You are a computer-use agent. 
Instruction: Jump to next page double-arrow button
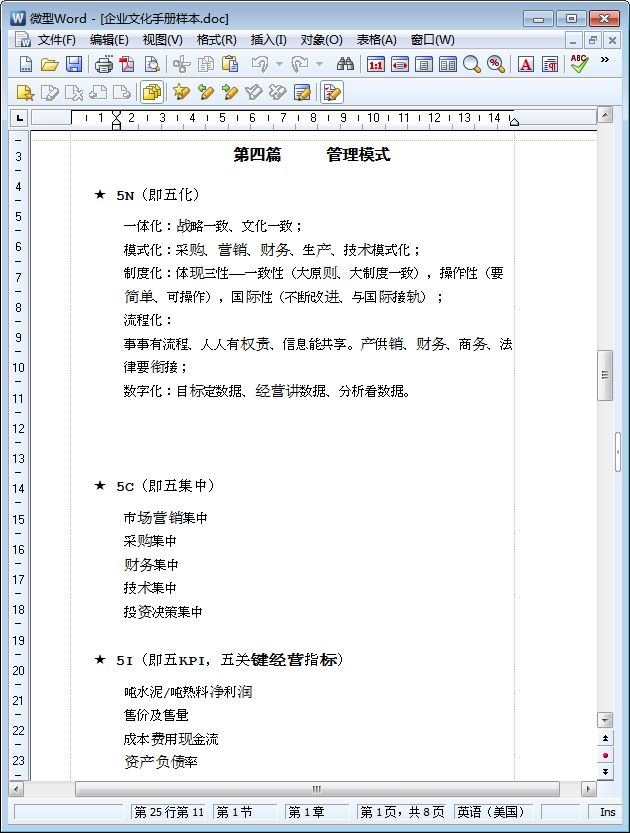(605, 772)
